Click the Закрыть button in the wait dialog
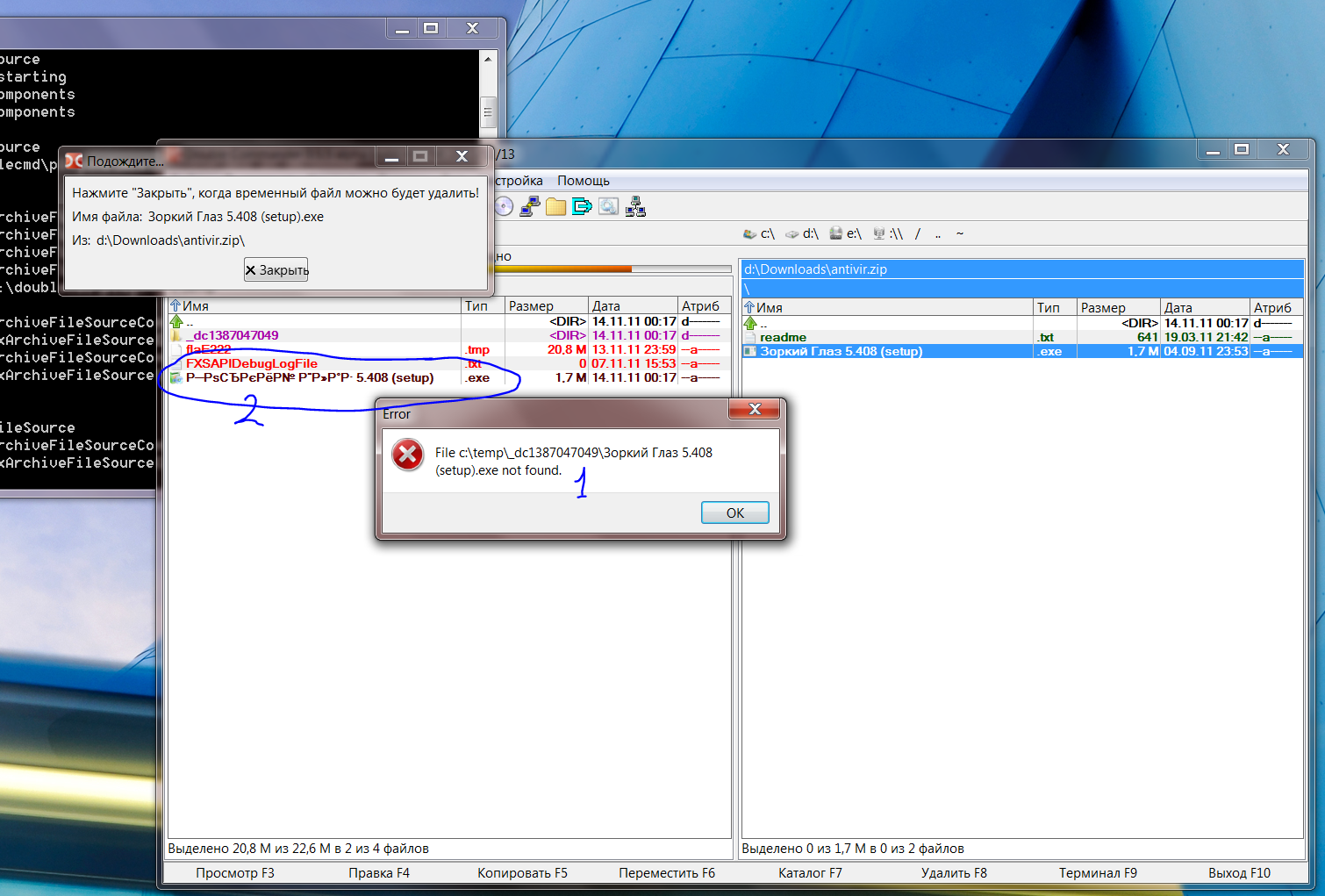 click(x=276, y=270)
